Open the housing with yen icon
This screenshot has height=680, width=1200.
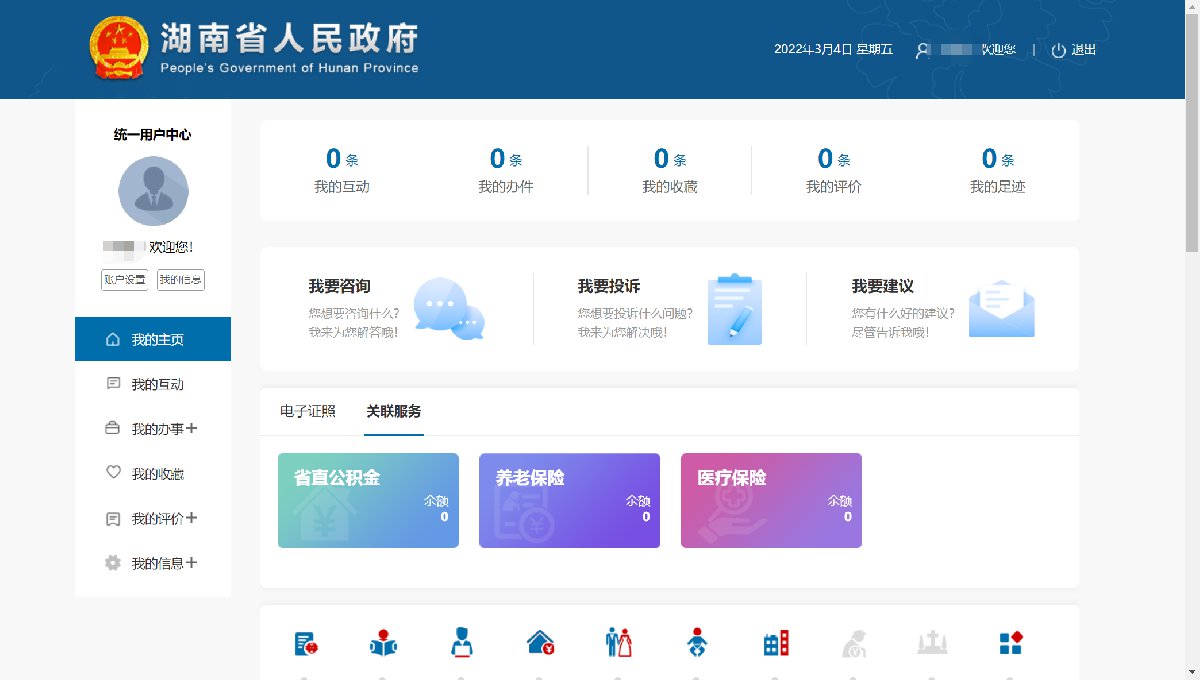(540, 642)
